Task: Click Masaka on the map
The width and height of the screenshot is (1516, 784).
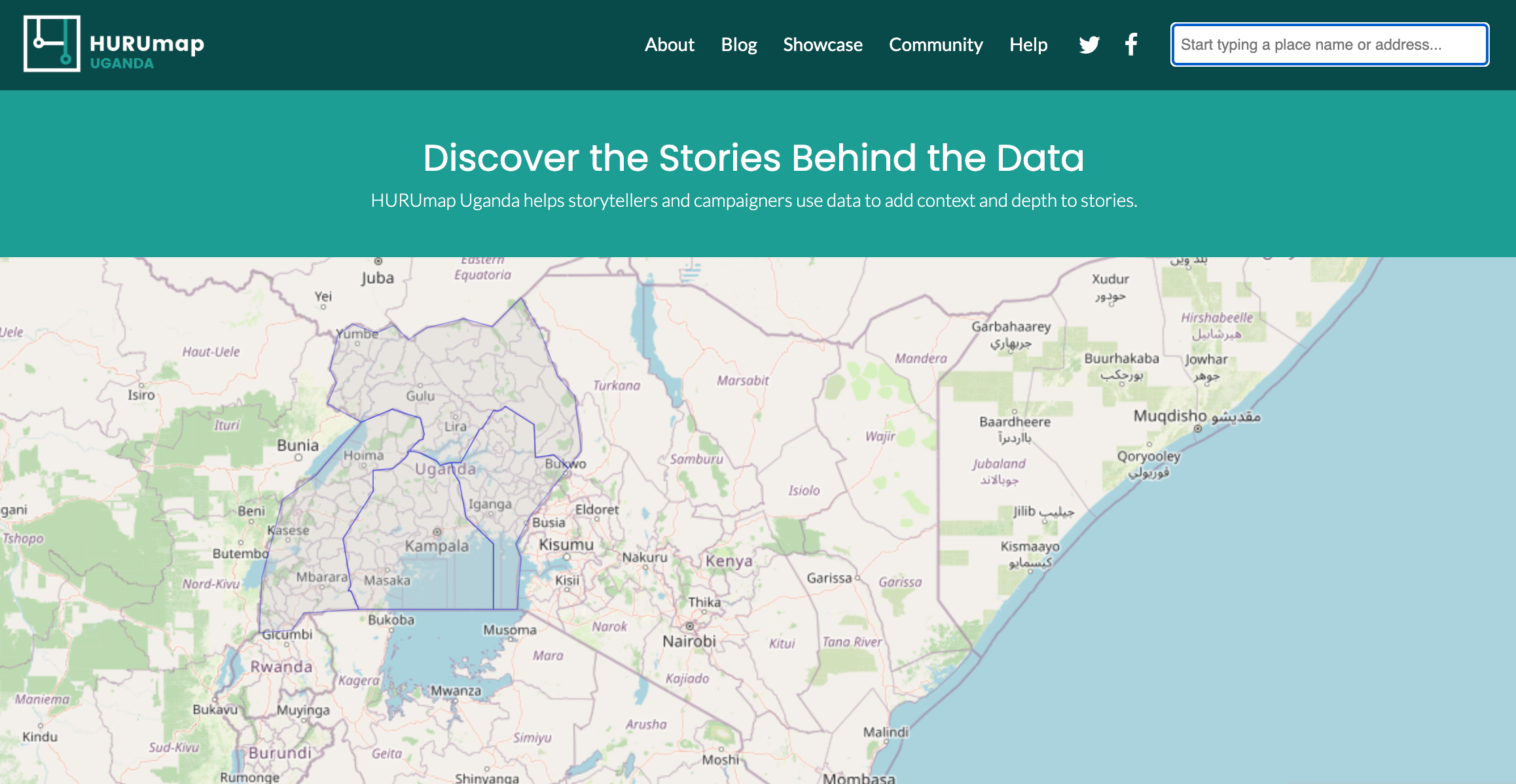Action: pyautogui.click(x=387, y=580)
